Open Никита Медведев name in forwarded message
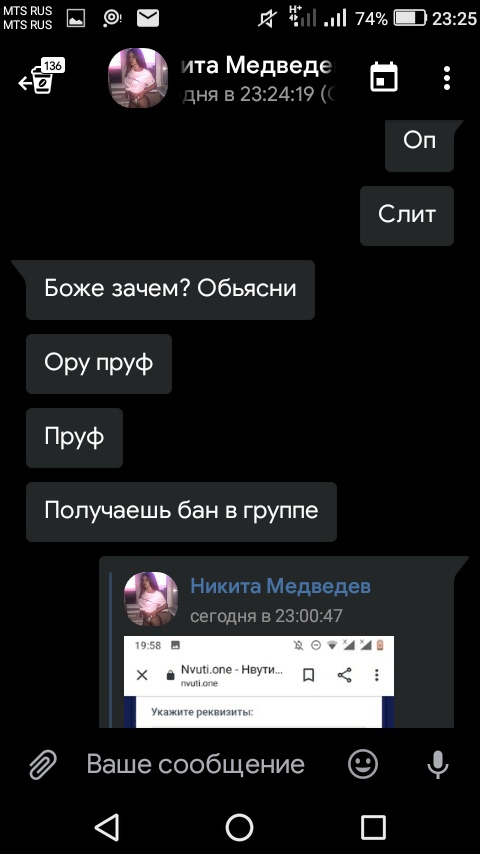 point(281,587)
